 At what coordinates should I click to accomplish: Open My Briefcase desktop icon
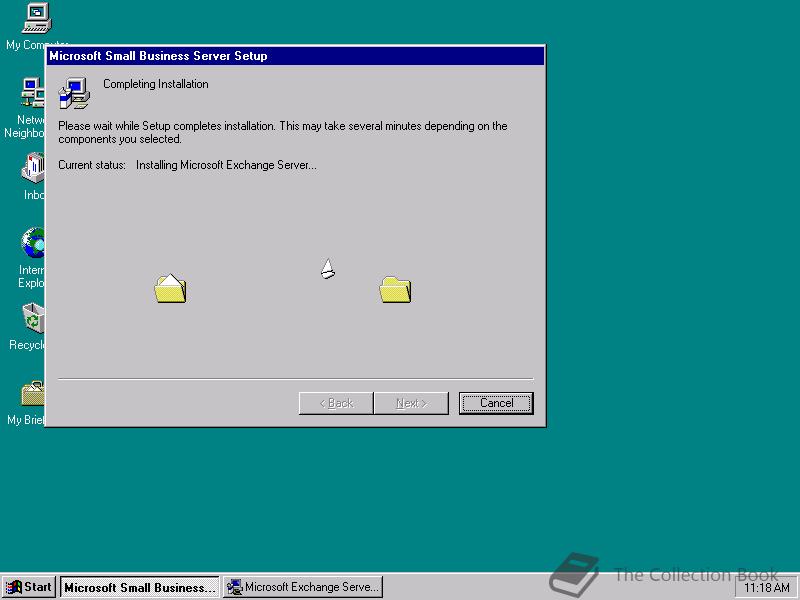point(33,393)
